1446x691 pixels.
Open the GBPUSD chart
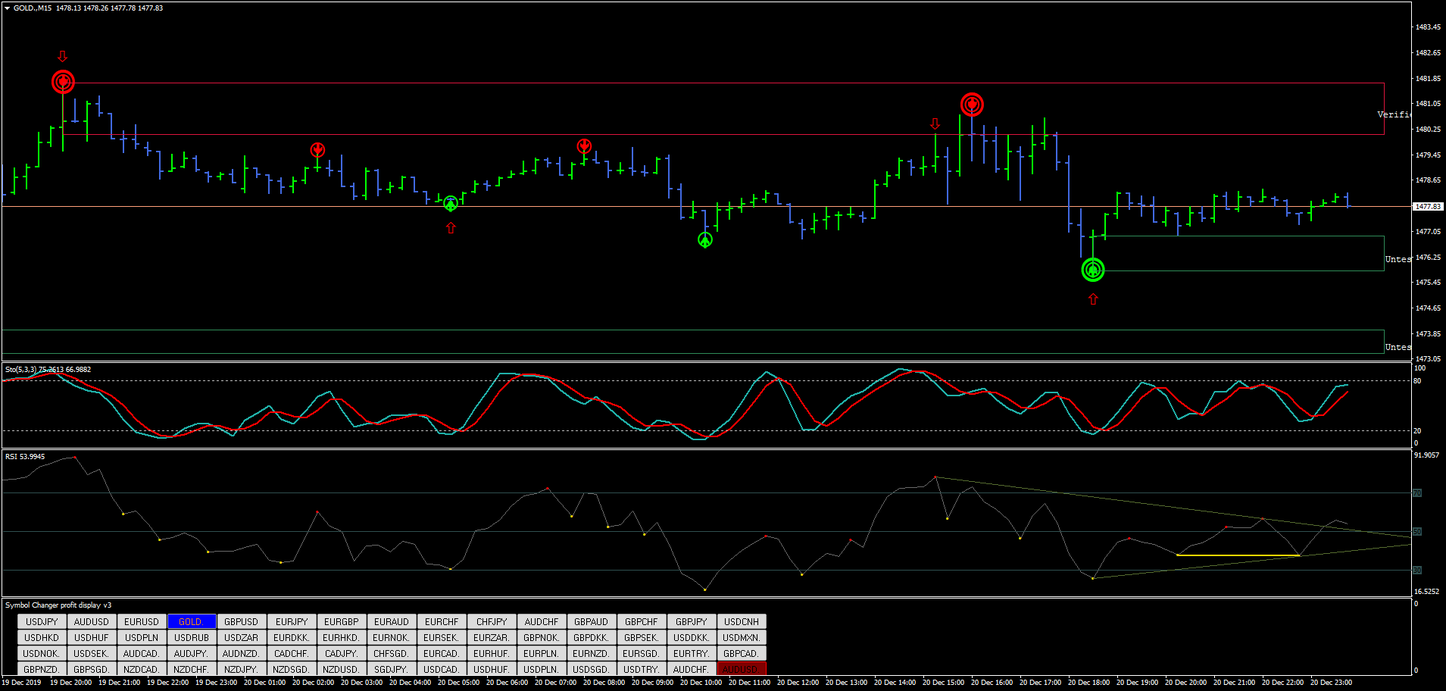(241, 621)
